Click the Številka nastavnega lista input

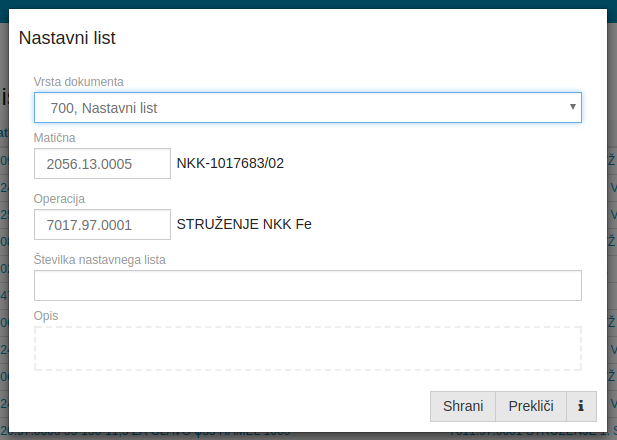point(307,286)
